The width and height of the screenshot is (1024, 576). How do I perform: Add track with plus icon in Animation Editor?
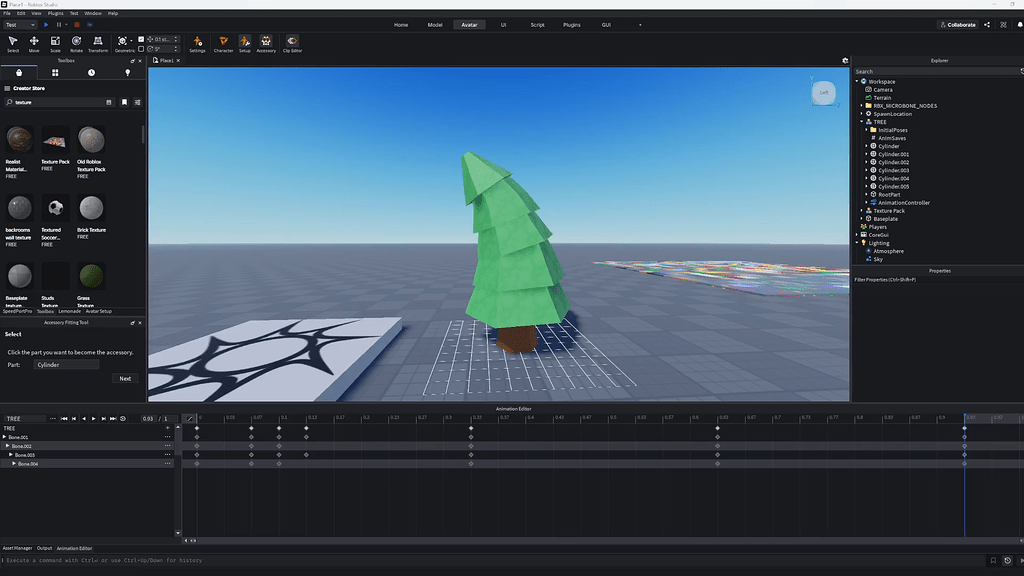[x=167, y=428]
